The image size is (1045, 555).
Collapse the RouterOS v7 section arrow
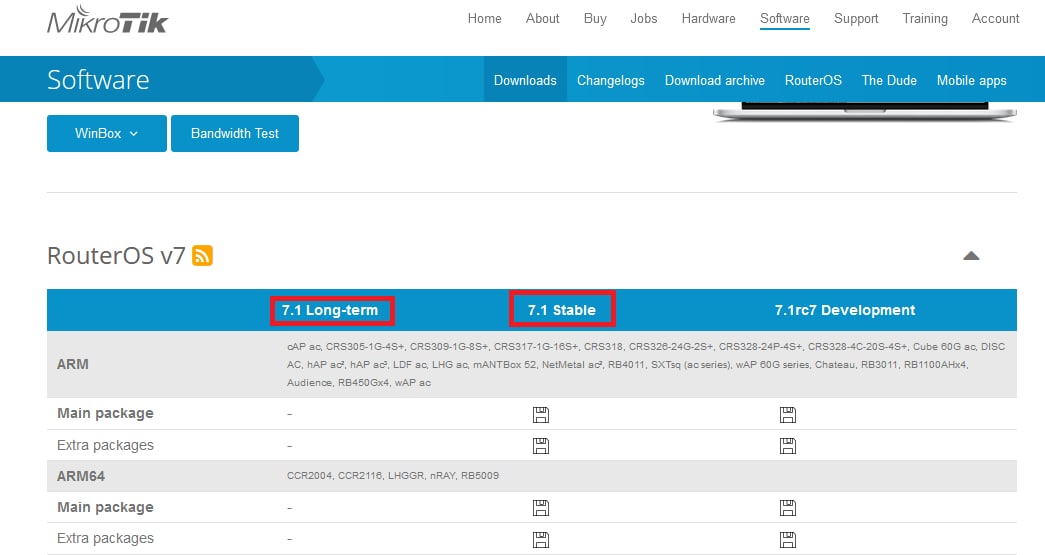pos(971,256)
